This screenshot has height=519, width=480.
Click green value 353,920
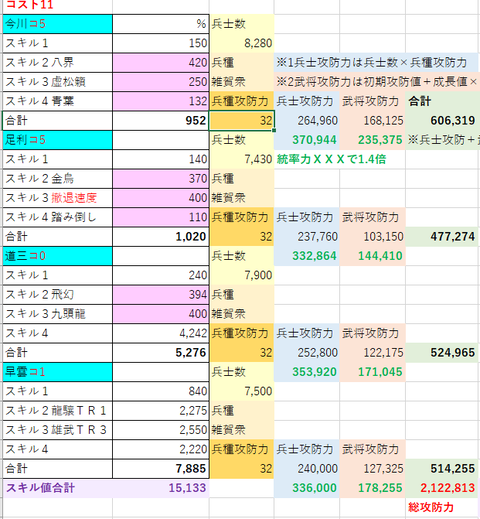307,372
